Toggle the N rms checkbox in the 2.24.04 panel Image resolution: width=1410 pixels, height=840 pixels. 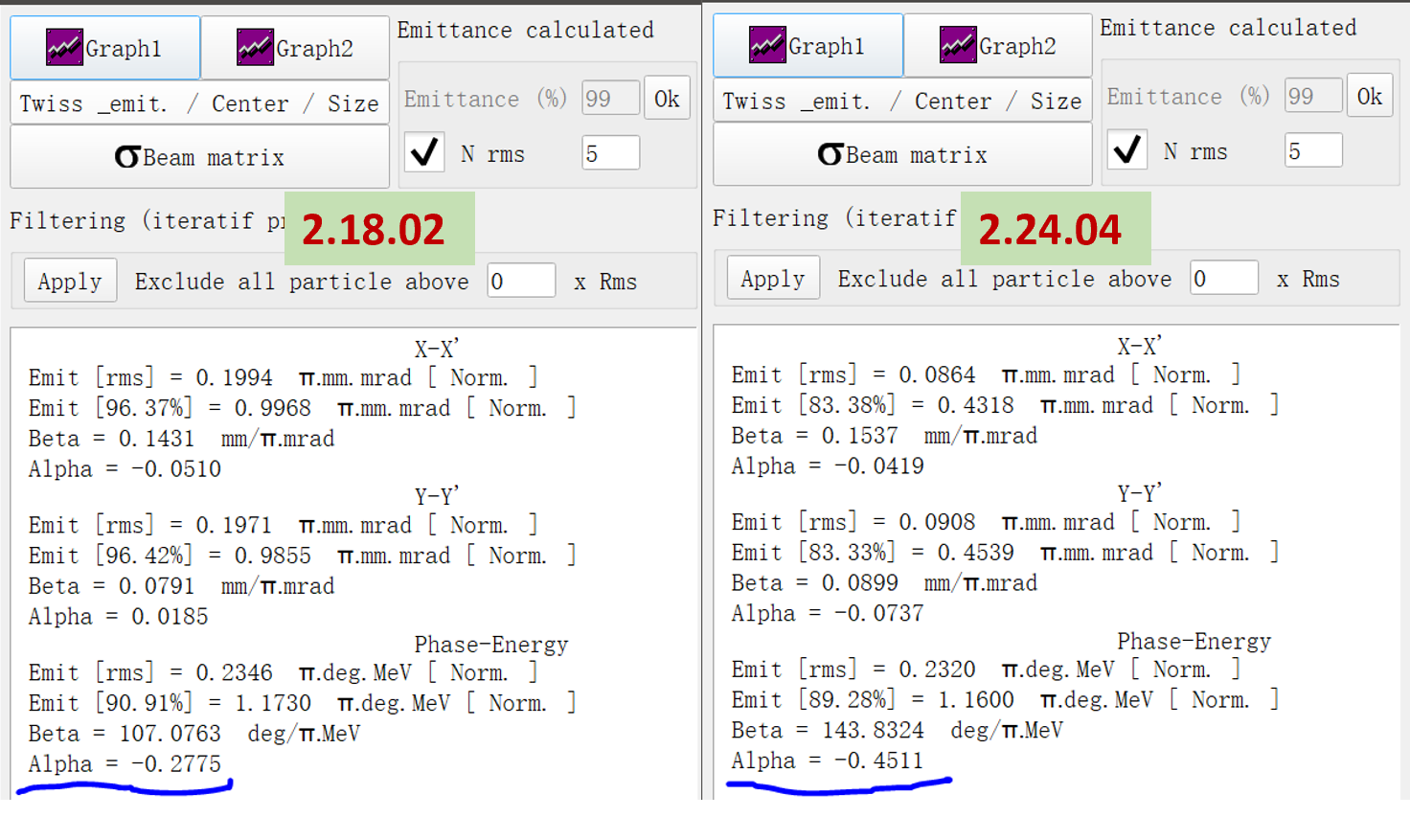click(x=1127, y=150)
